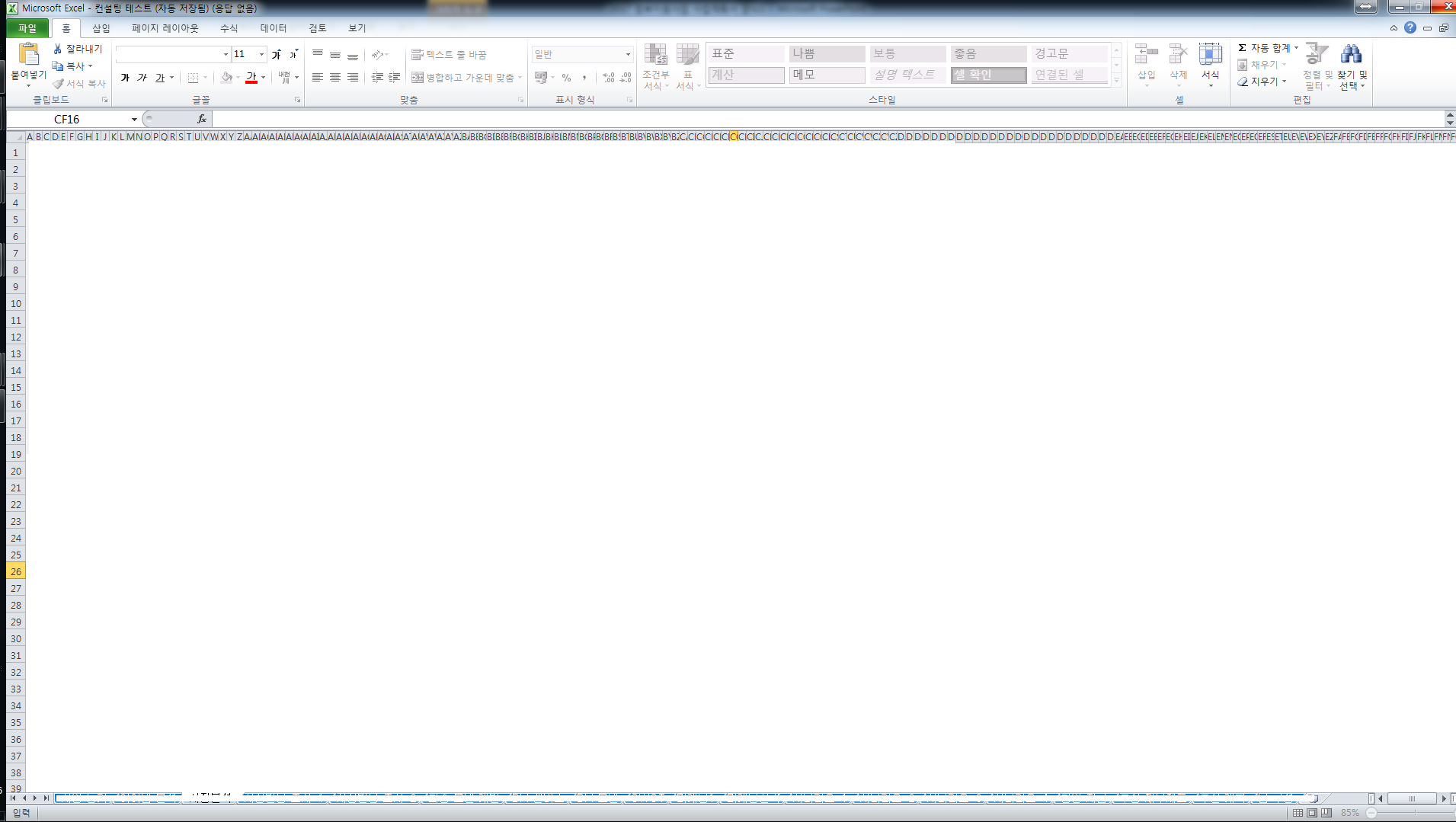Open the Excel Help question mark icon
1456x822 pixels.
pyautogui.click(x=1410, y=28)
